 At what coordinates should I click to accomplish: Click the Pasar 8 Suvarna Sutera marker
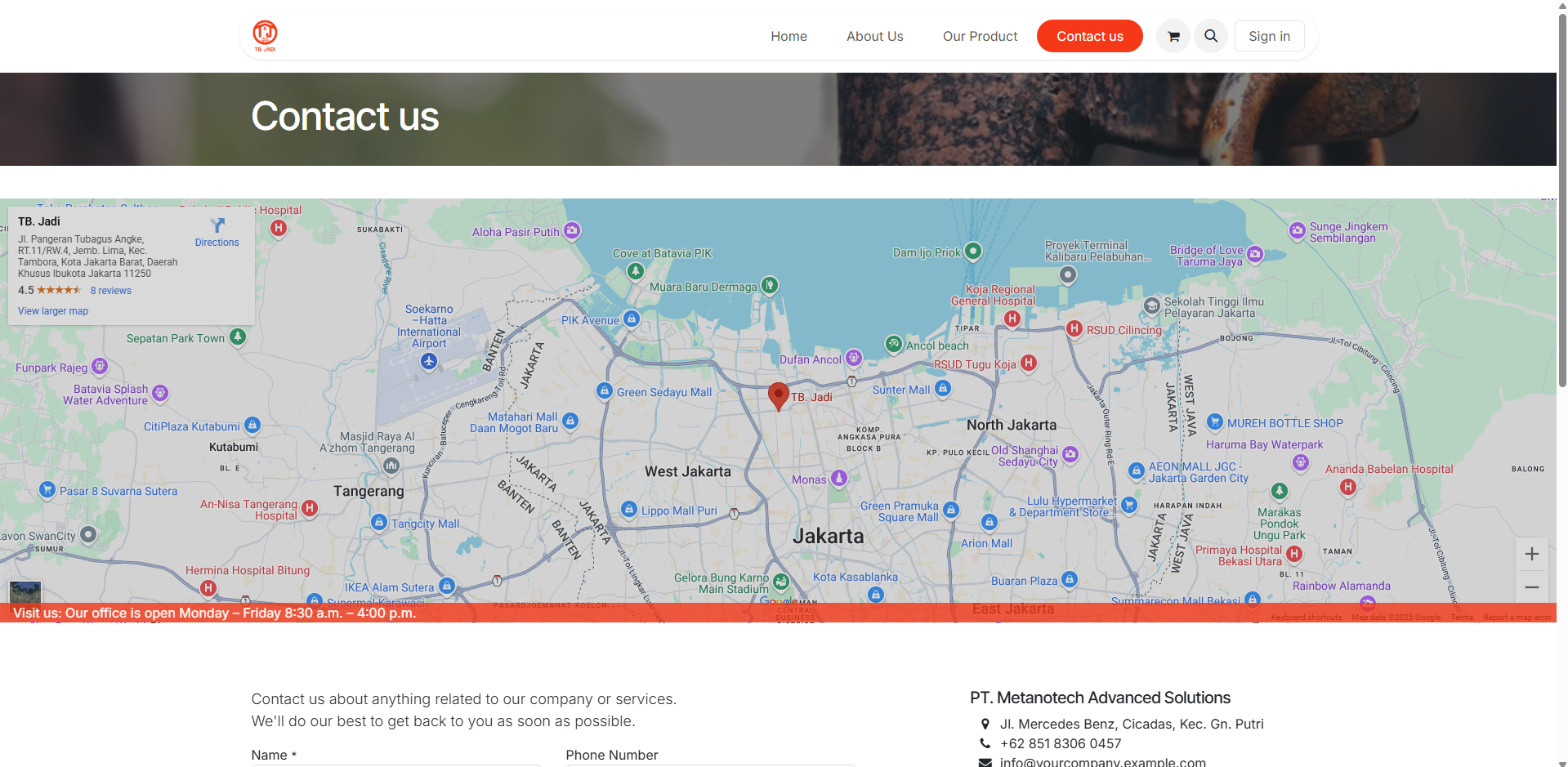pyautogui.click(x=47, y=490)
